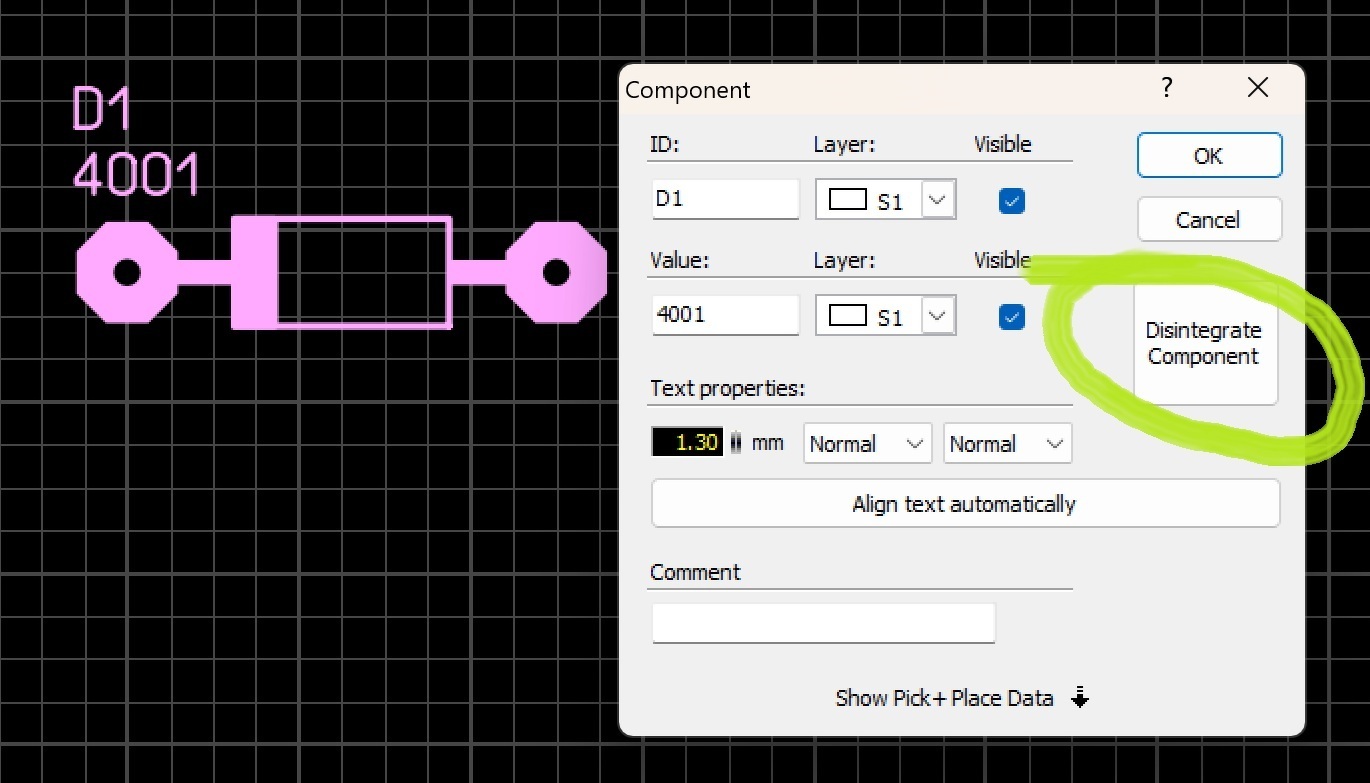1370x783 pixels.
Task: Expand the first Normal text style dropdown
Action: [x=867, y=444]
